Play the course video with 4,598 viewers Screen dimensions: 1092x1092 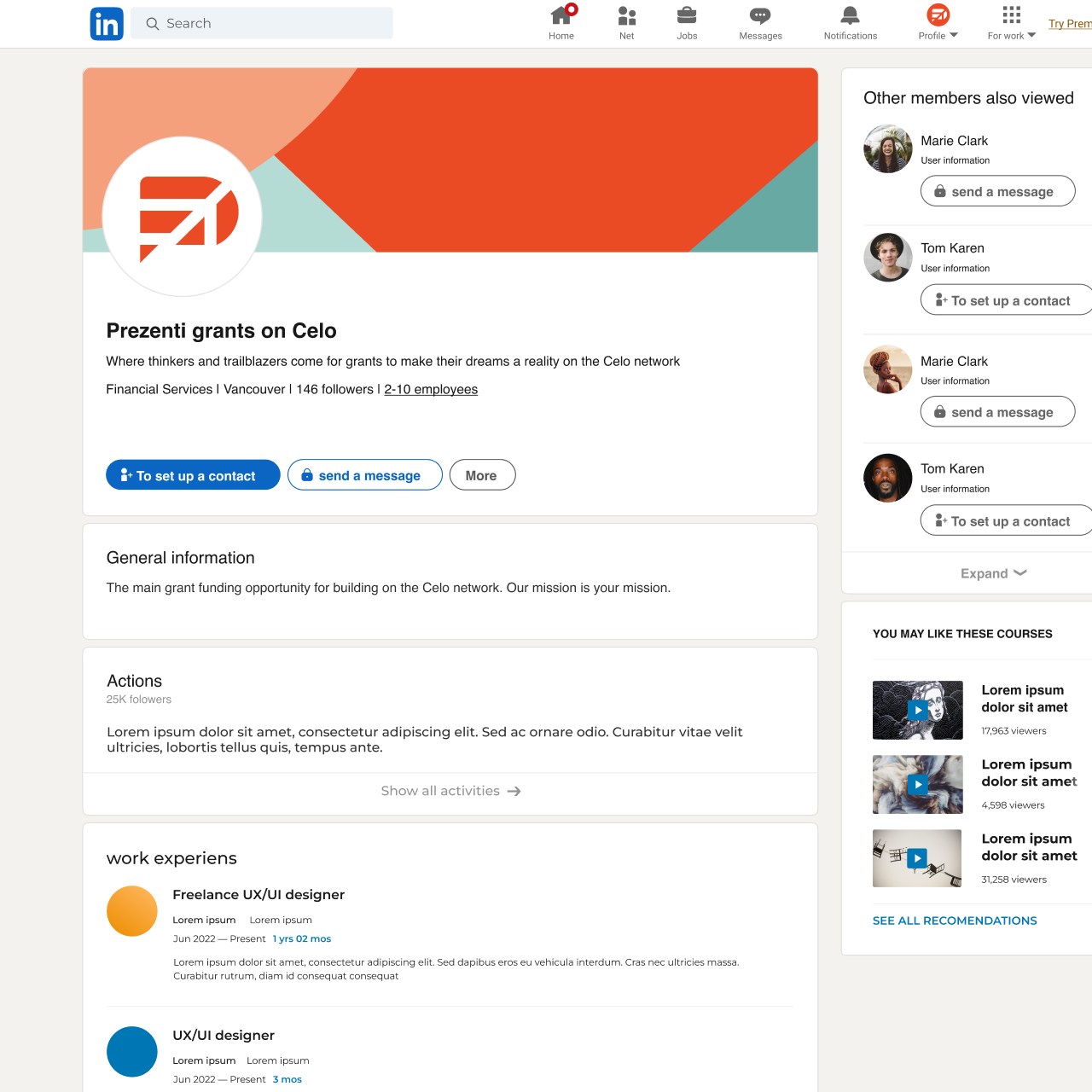(918, 784)
